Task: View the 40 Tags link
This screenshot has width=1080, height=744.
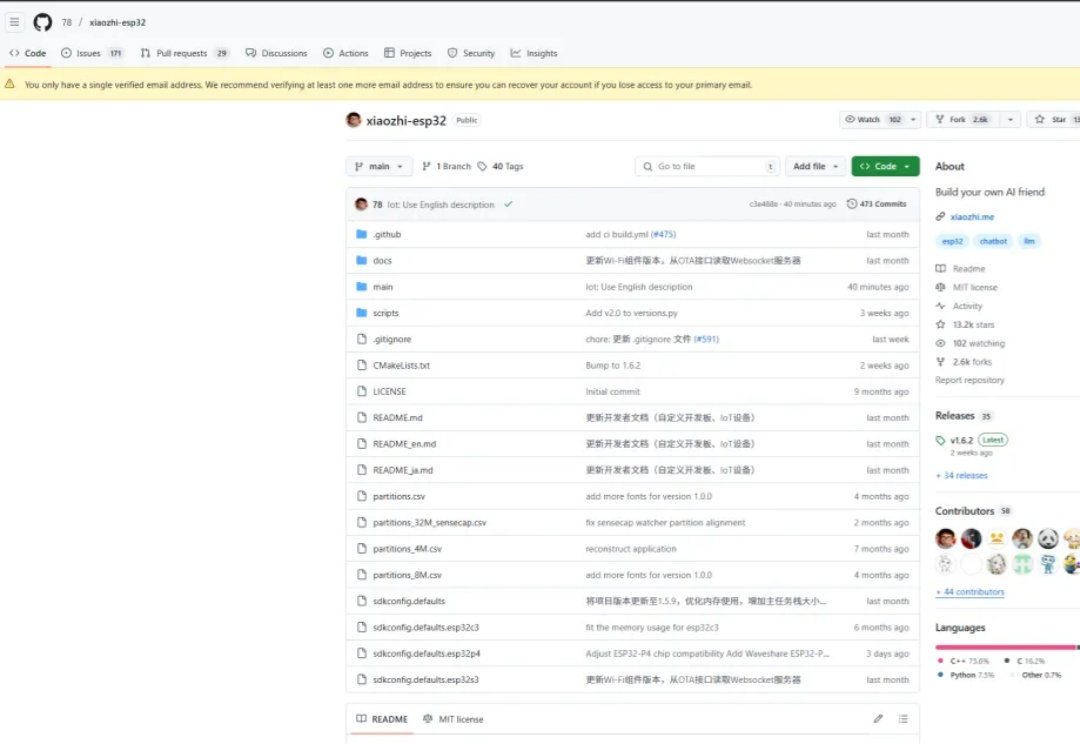Action: coord(500,166)
